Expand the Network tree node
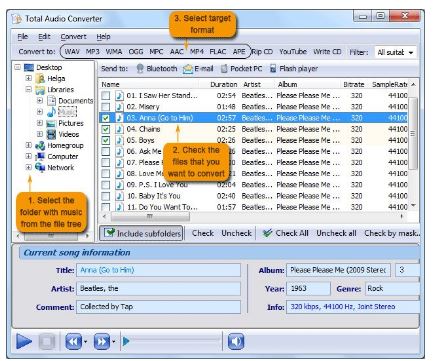 (x=29, y=167)
